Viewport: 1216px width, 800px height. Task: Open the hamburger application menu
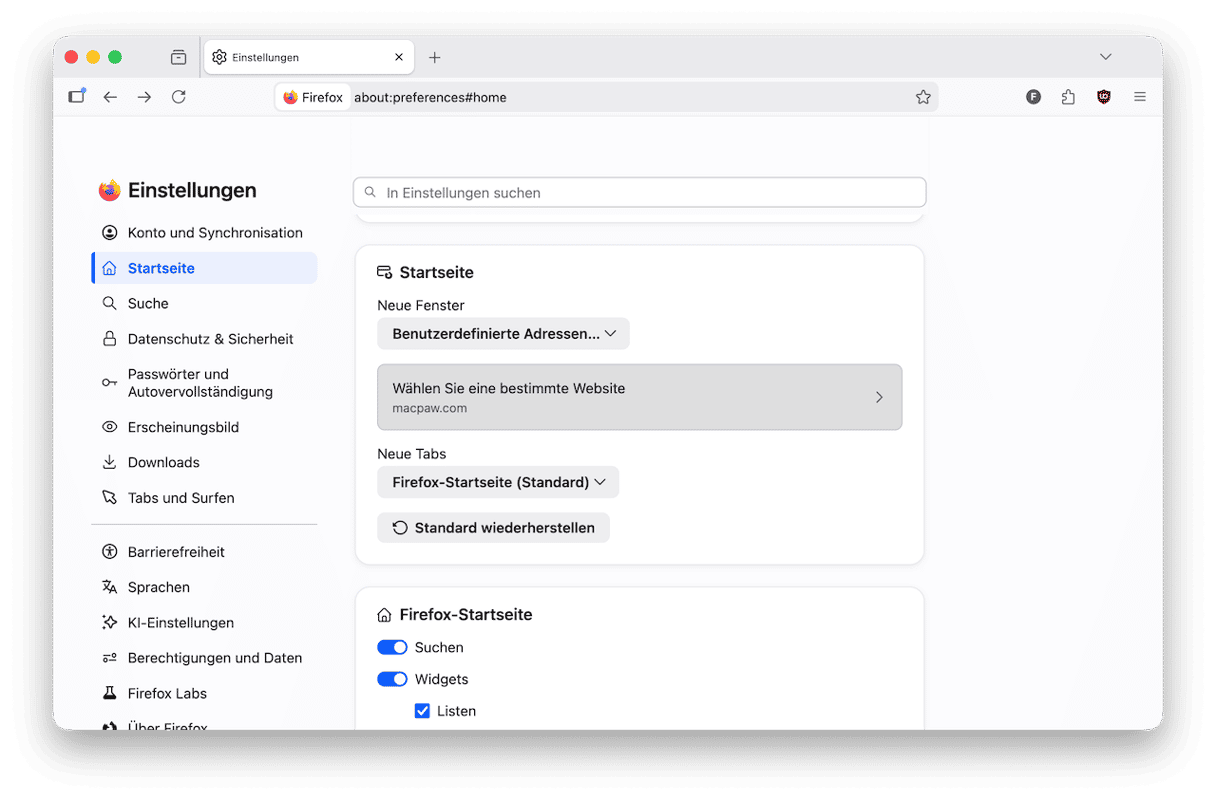(x=1140, y=97)
